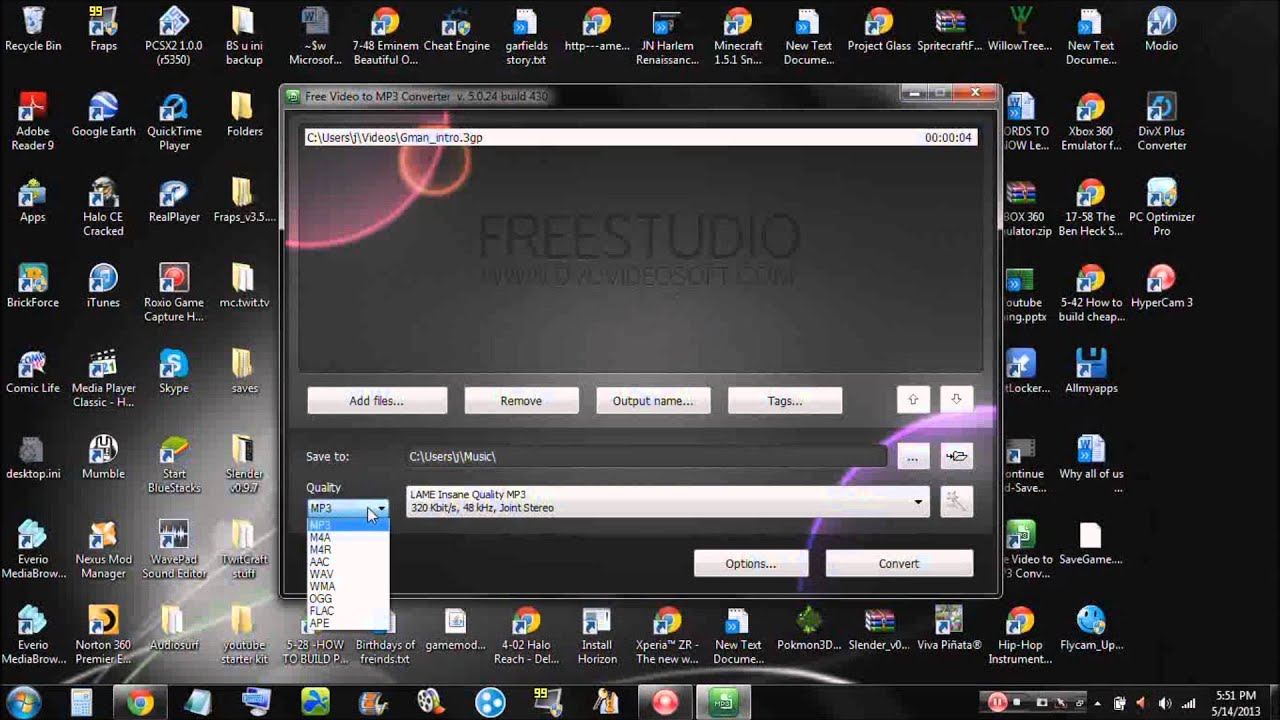
Task: Open the Folders desktop folder
Action: (244, 115)
